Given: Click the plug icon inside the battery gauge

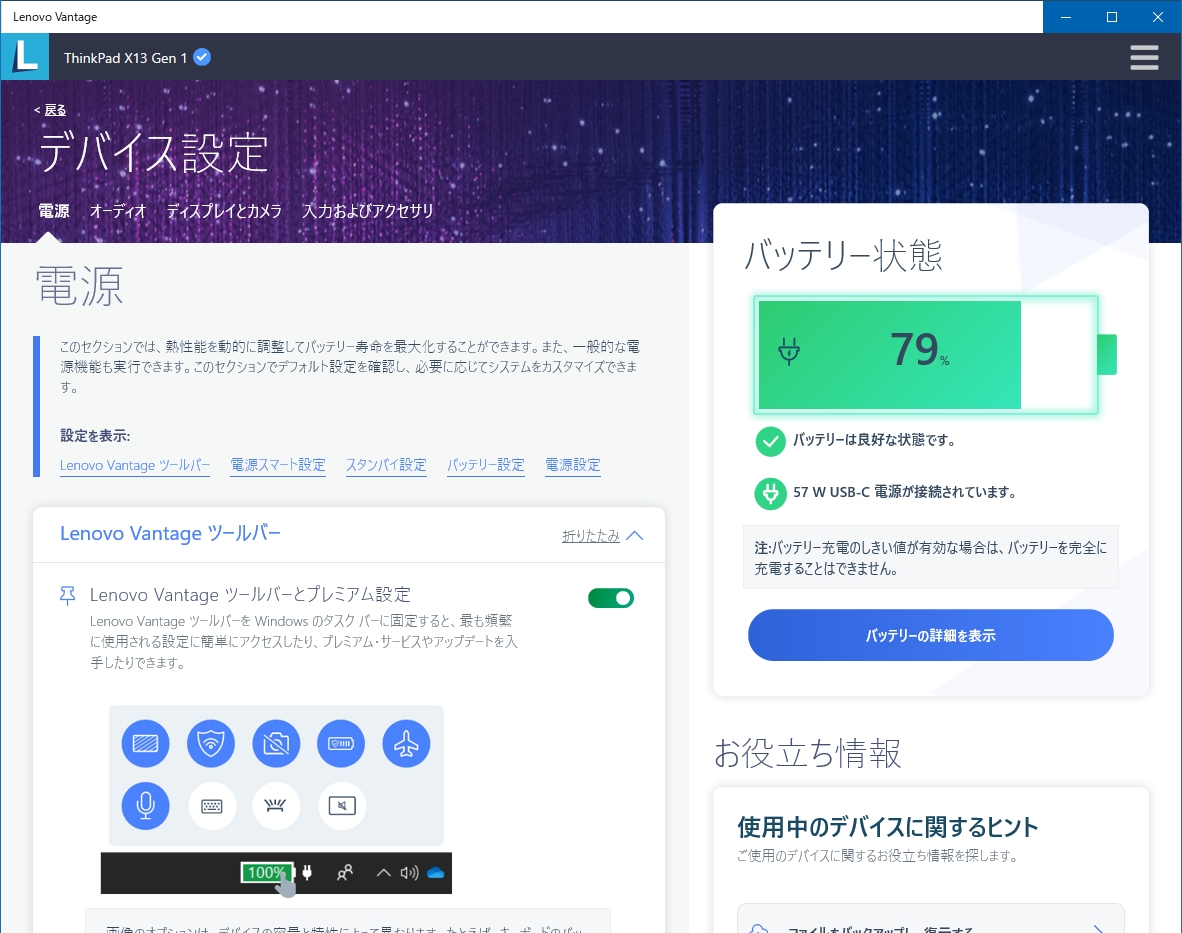Looking at the screenshot, I should point(789,351).
